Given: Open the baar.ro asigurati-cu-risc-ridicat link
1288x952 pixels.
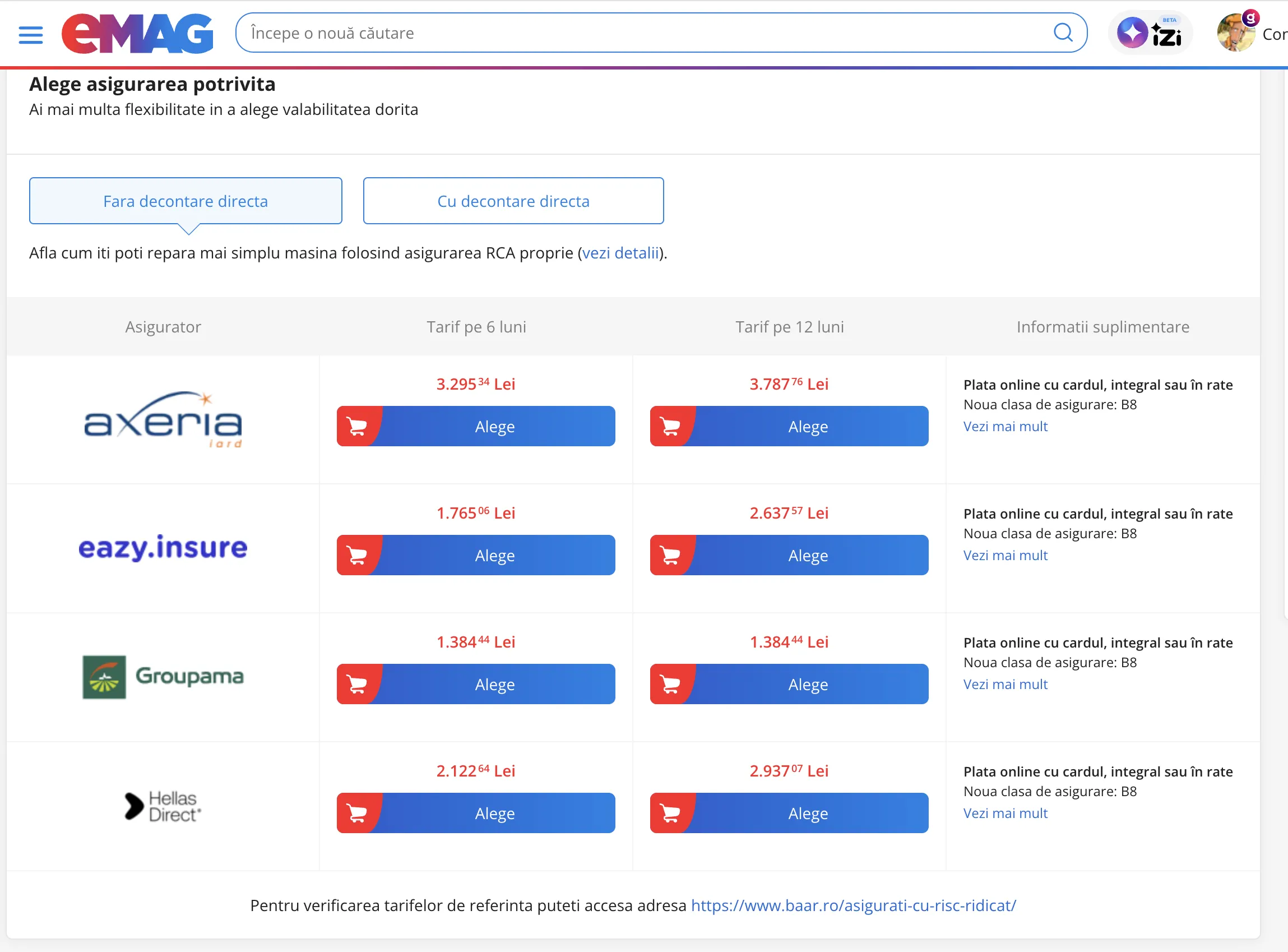Looking at the screenshot, I should (854, 906).
